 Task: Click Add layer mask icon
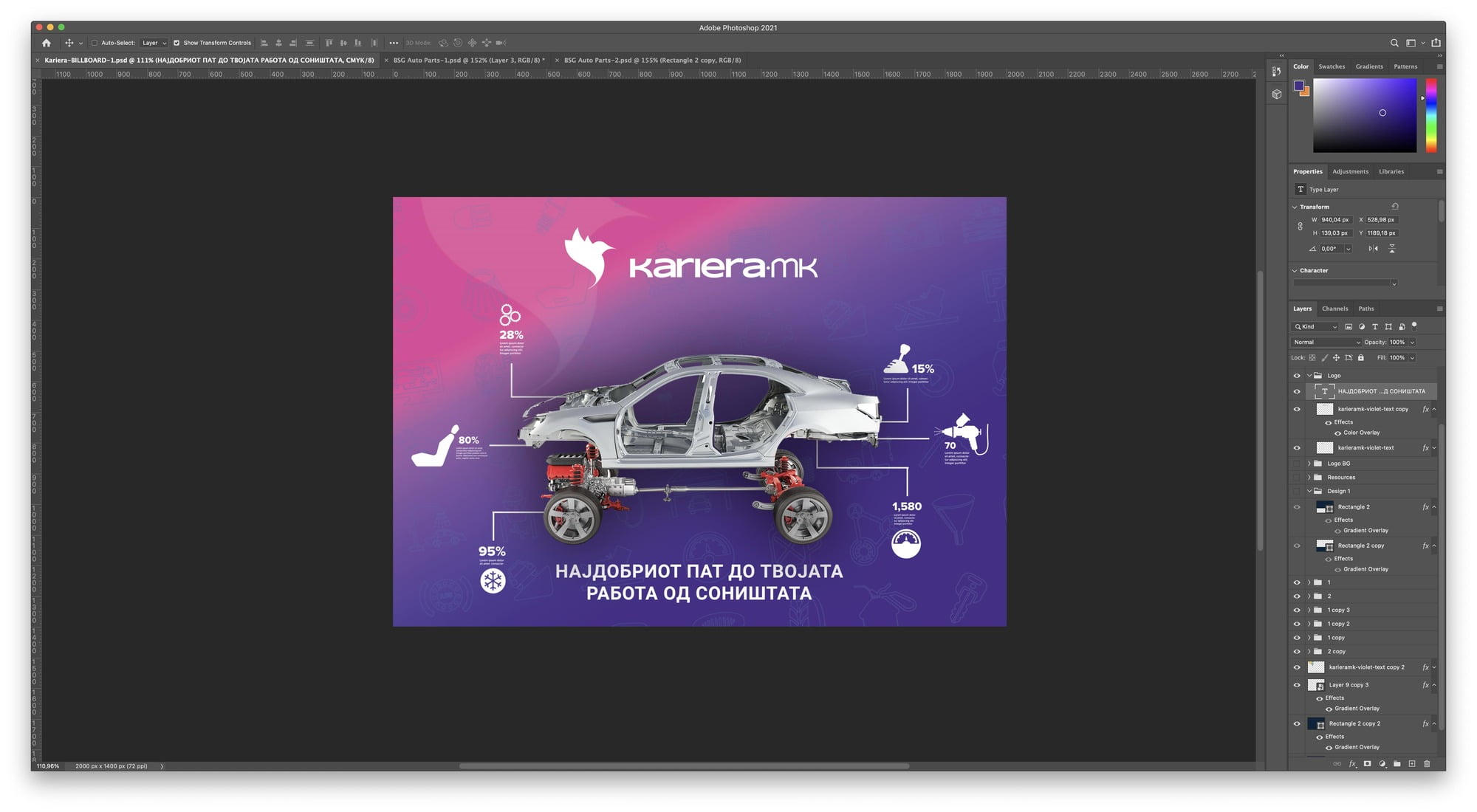(x=1367, y=764)
